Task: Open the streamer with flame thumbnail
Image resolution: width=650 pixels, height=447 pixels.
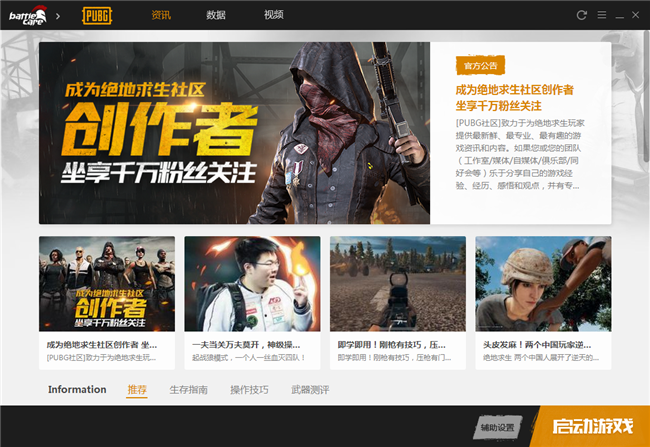Action: 252,284
